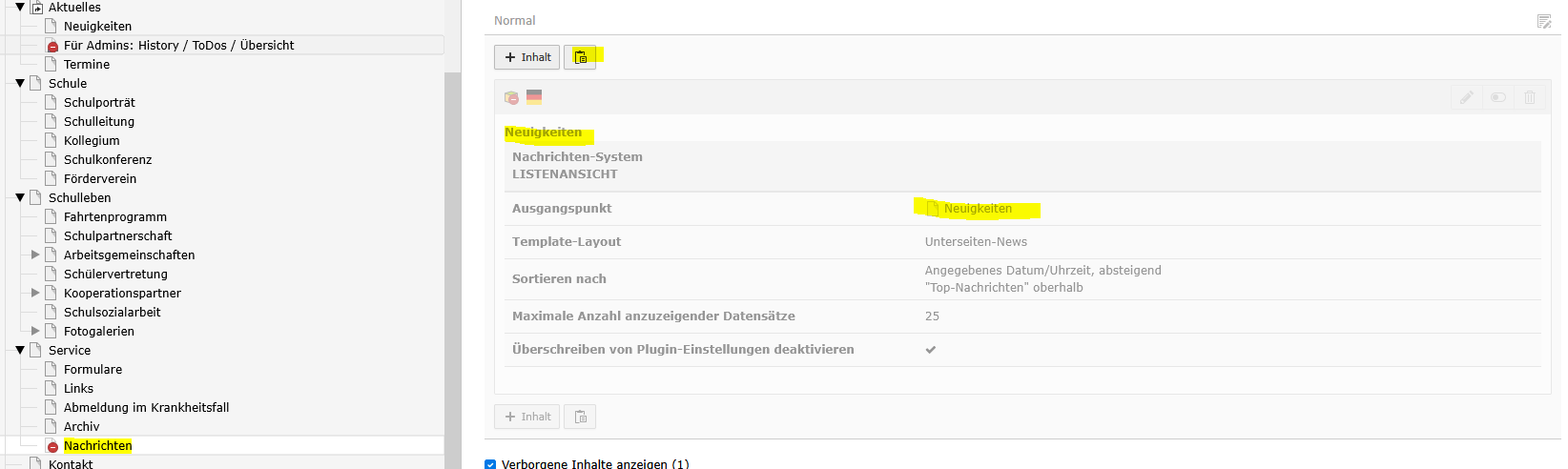Click the German flag language icon

(x=534, y=97)
